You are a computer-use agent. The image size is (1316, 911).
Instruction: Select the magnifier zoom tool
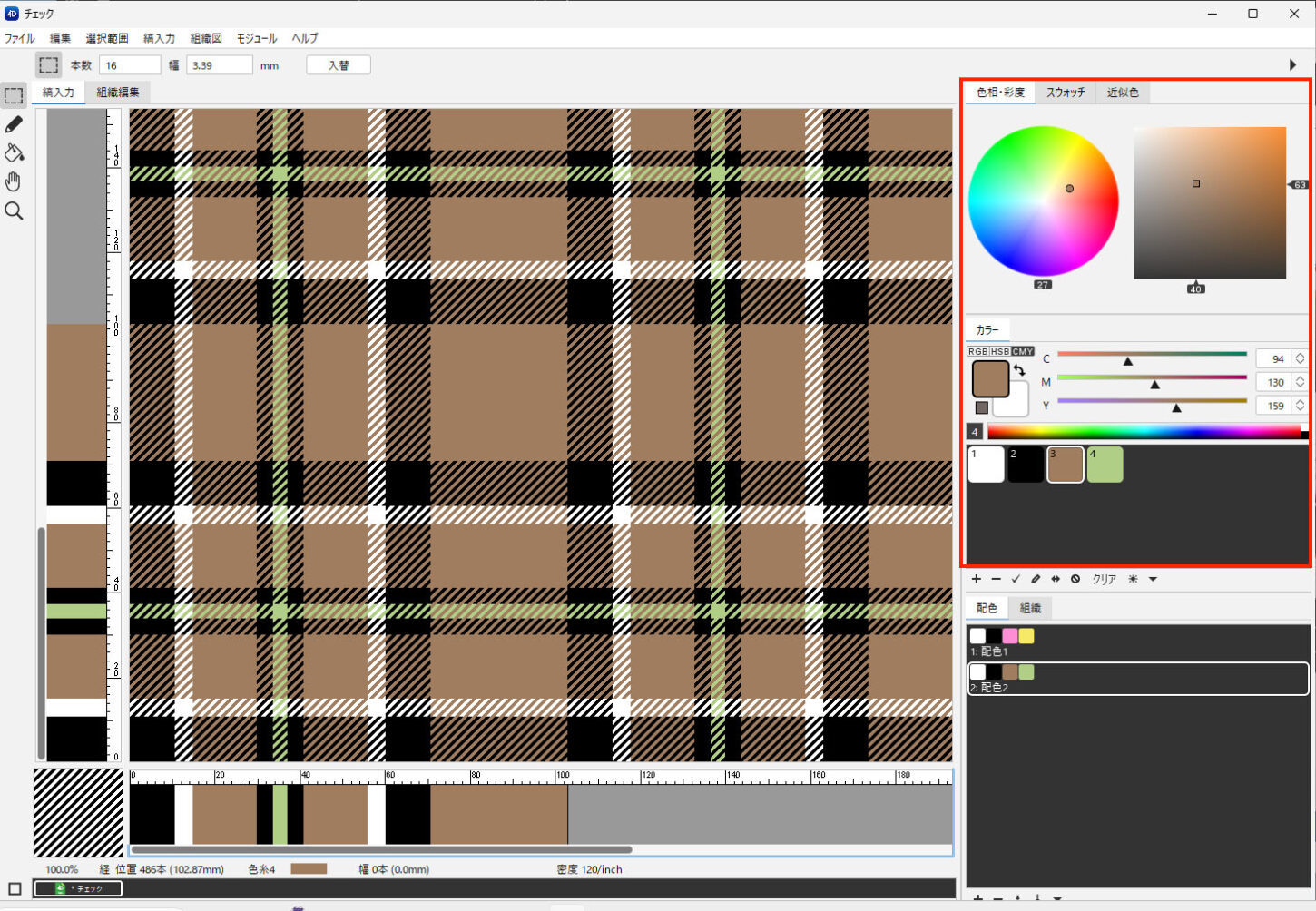coord(14,211)
